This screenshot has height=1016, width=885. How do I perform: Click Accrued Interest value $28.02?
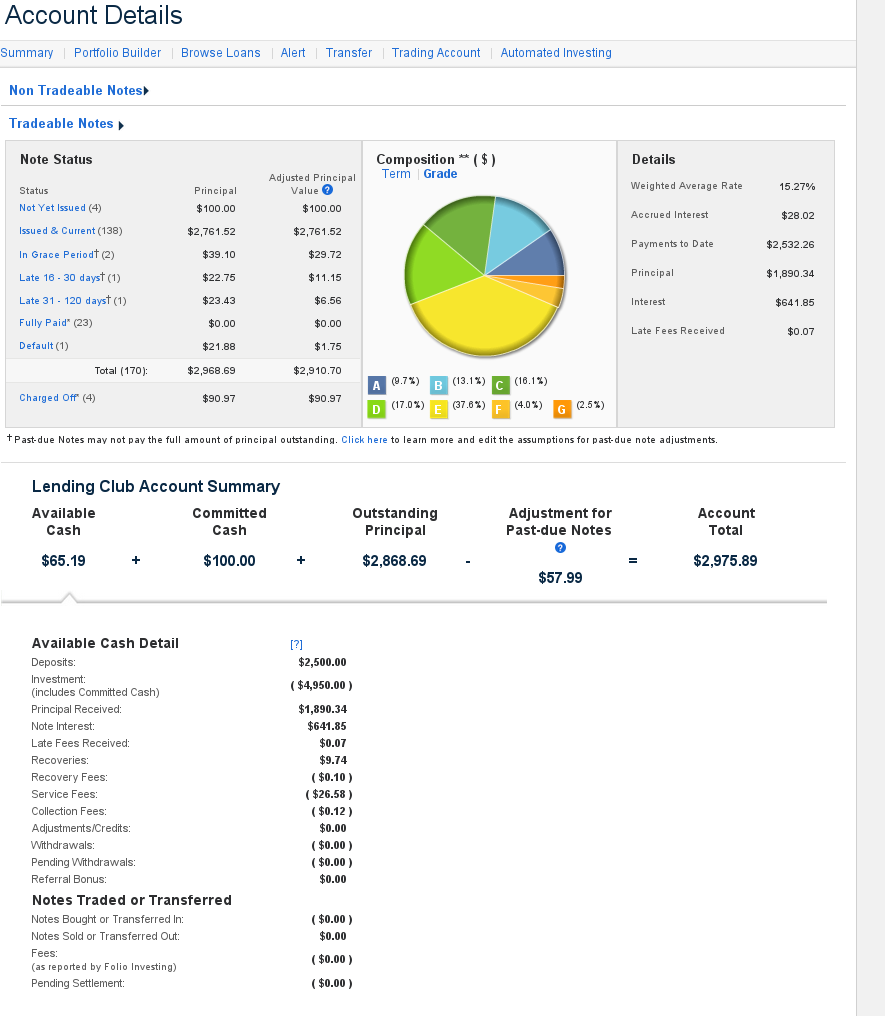pyautogui.click(x=798, y=215)
